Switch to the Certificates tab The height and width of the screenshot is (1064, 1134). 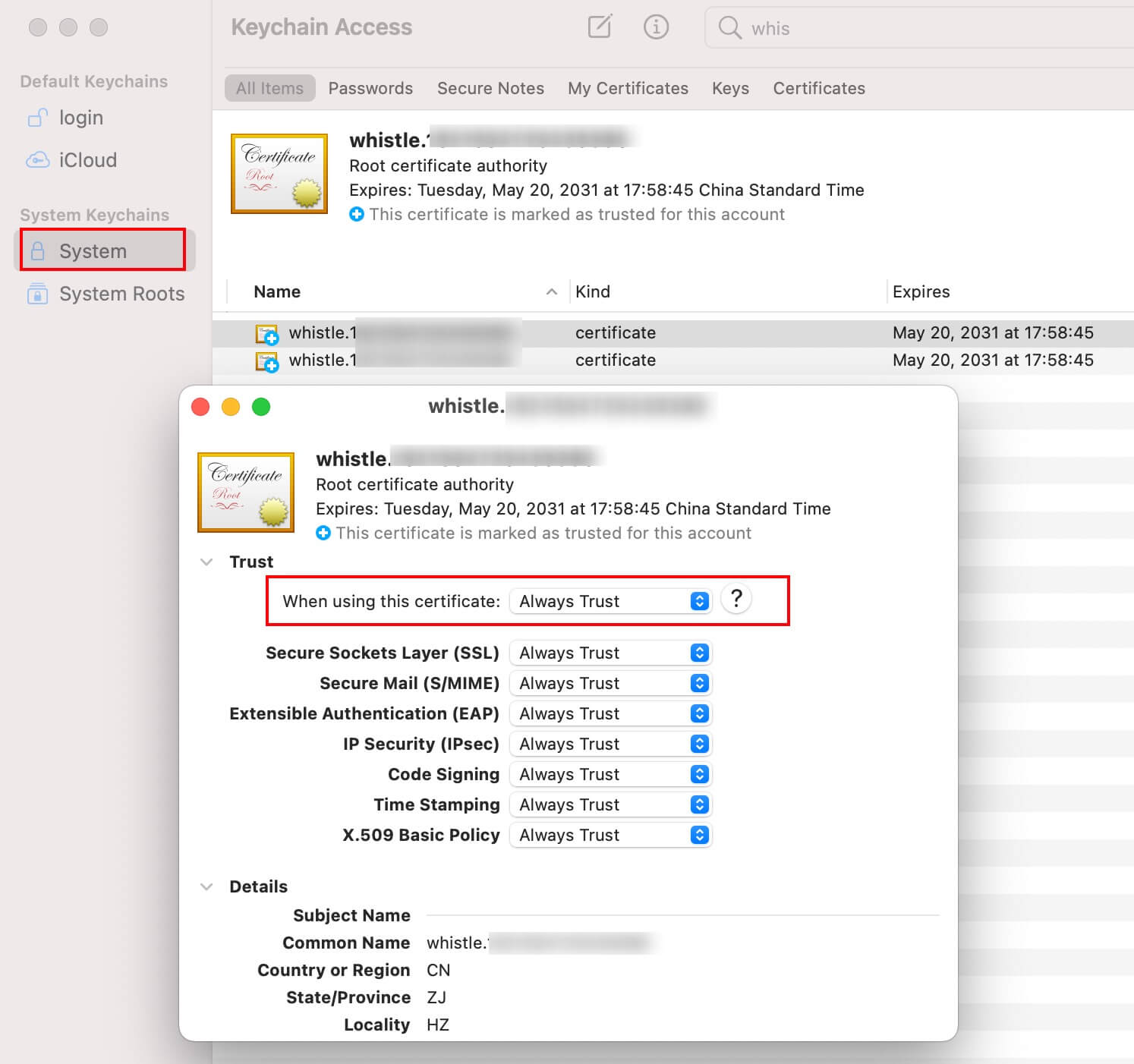tap(819, 88)
